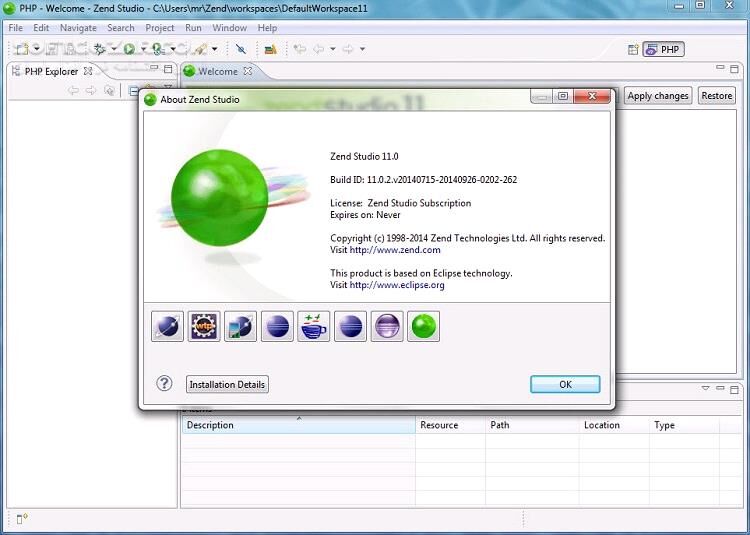The height and width of the screenshot is (535, 750).
Task: Click the WTP gear feature icon
Action: (204, 327)
